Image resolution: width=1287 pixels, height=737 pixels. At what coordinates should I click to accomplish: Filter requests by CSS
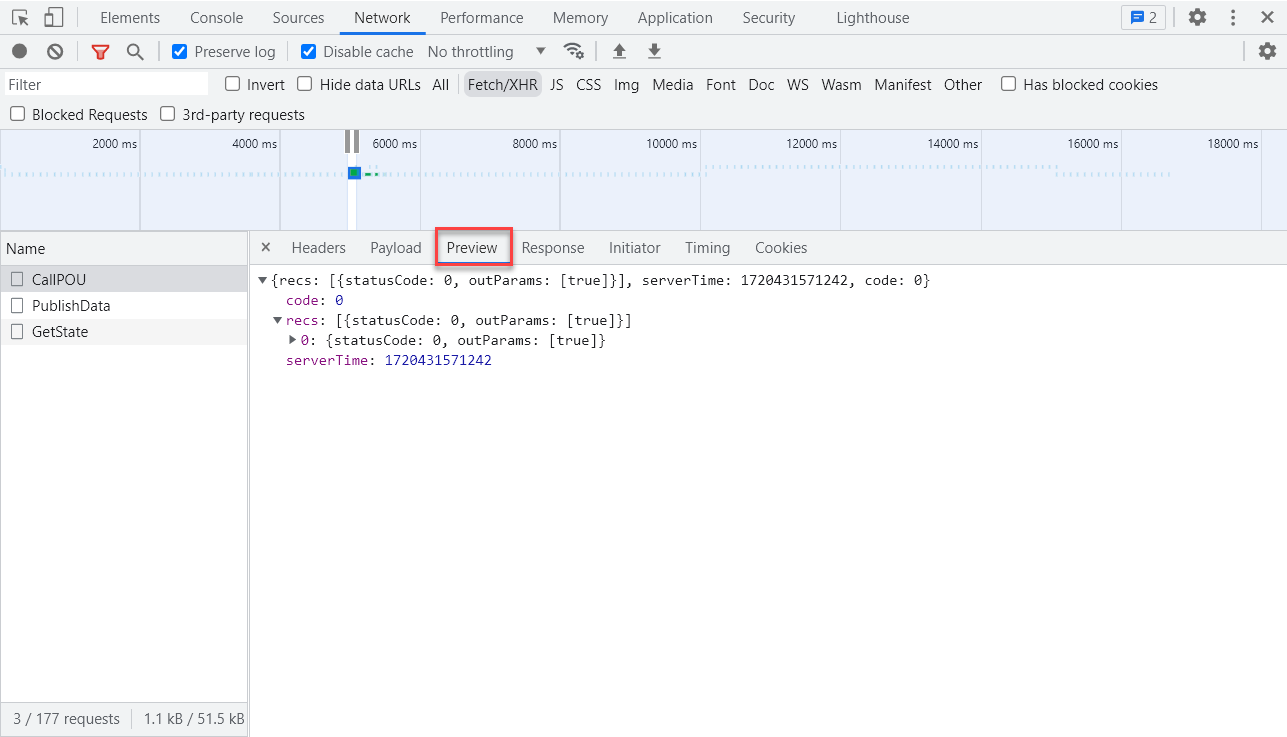click(589, 84)
